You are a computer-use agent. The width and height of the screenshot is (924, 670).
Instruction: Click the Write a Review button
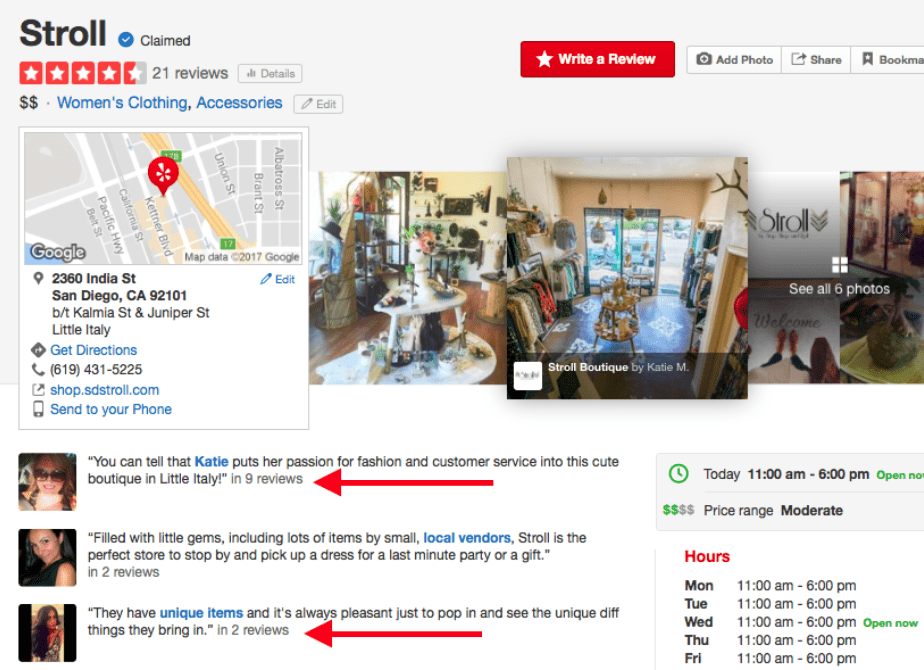pyautogui.click(x=597, y=59)
